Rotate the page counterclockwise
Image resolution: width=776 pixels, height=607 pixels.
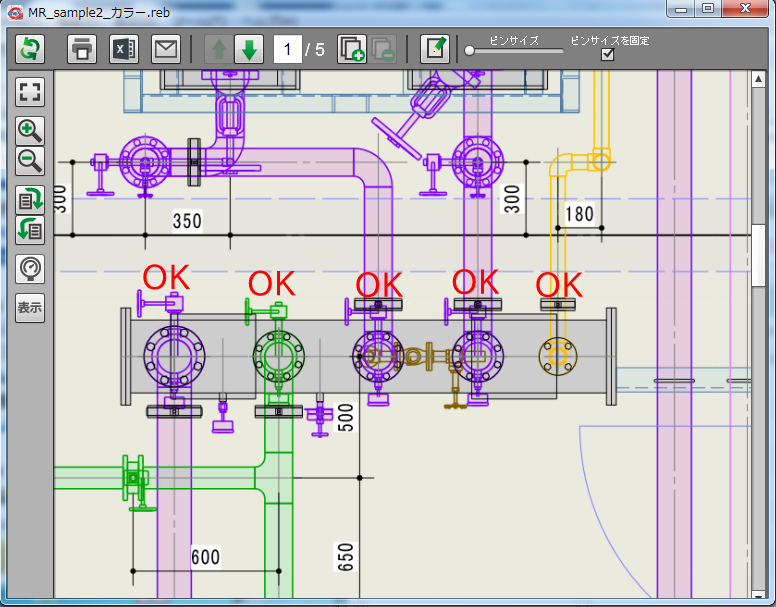tap(31, 229)
